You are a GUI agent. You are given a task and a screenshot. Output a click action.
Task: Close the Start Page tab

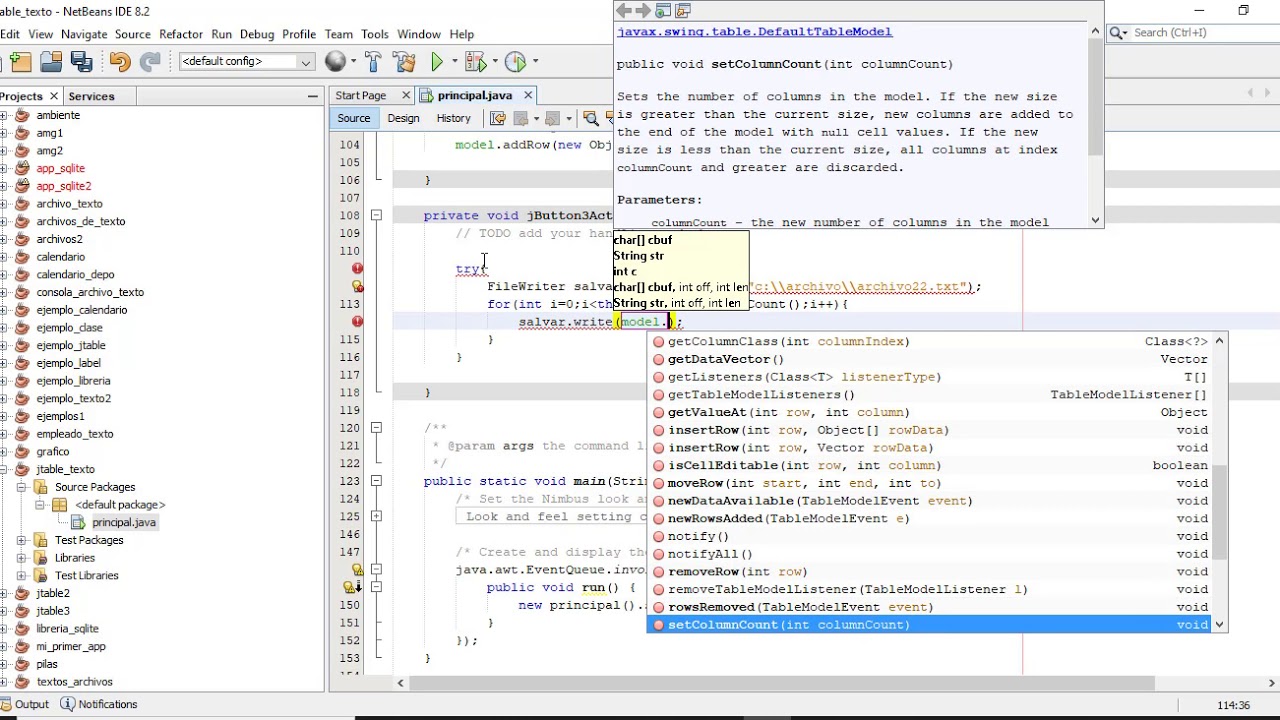click(x=406, y=96)
